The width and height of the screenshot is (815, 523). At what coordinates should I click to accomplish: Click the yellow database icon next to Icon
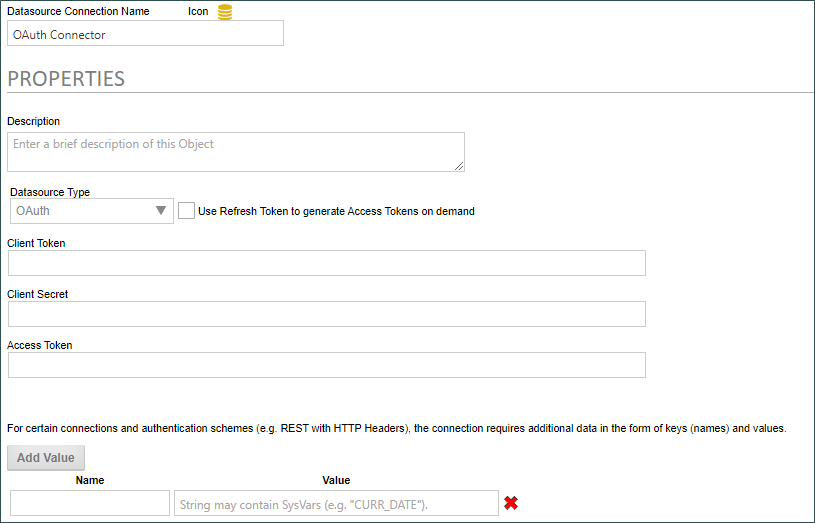click(x=225, y=12)
